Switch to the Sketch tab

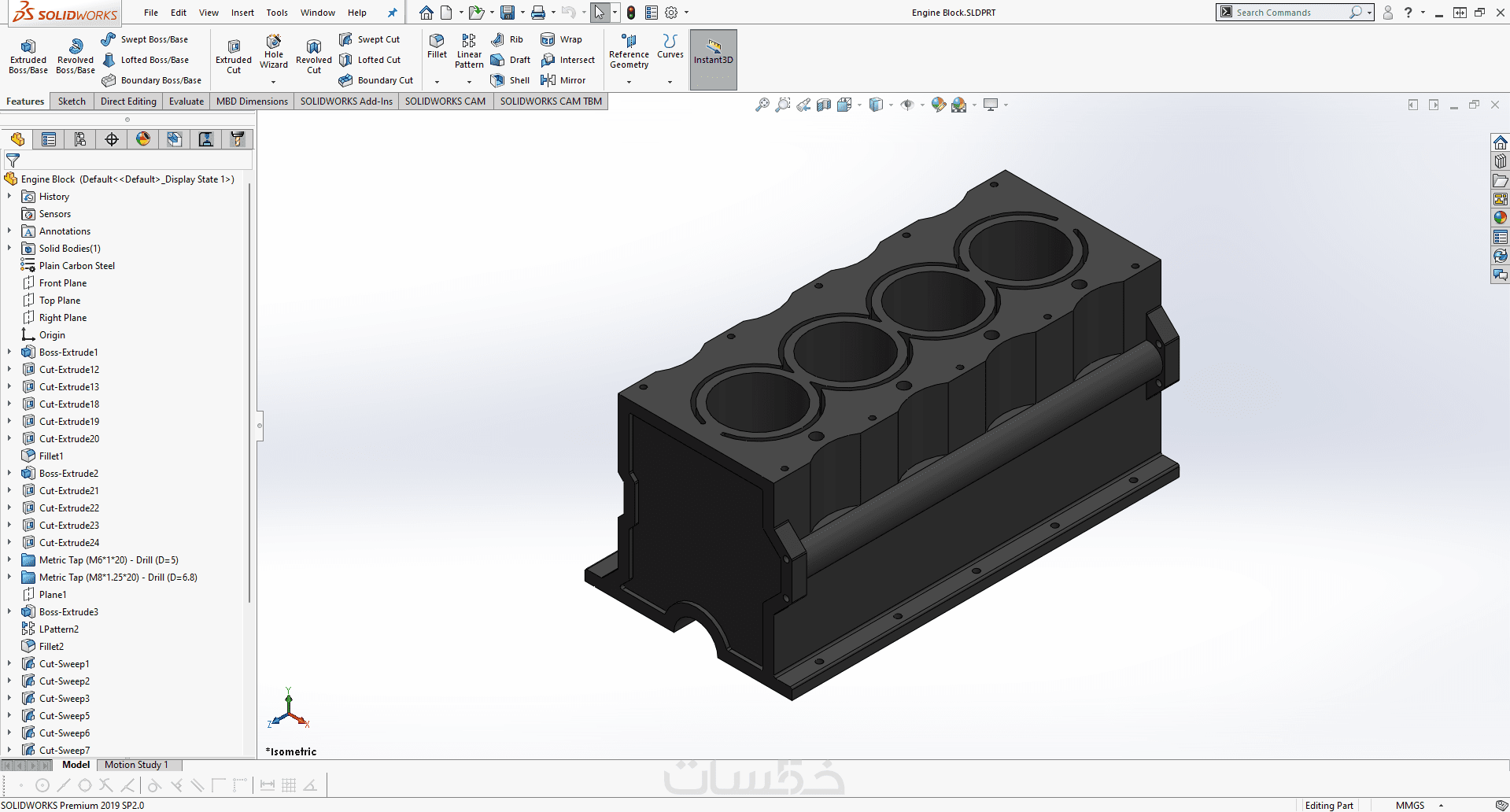point(72,101)
